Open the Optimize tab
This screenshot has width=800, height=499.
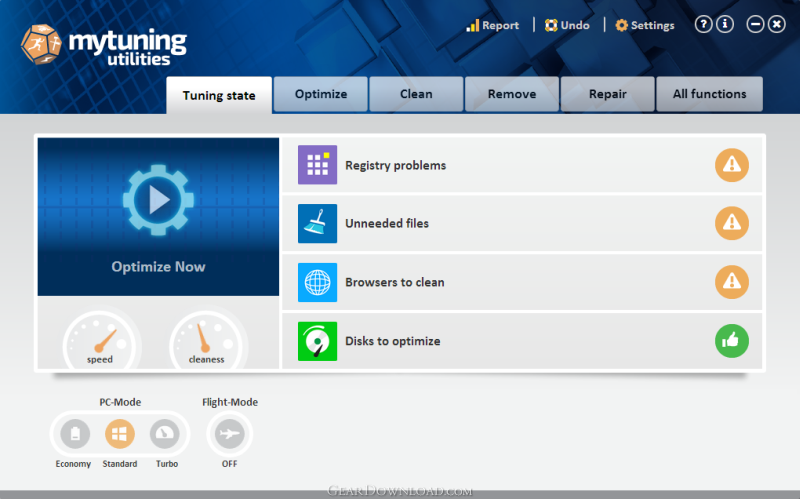tap(320, 94)
